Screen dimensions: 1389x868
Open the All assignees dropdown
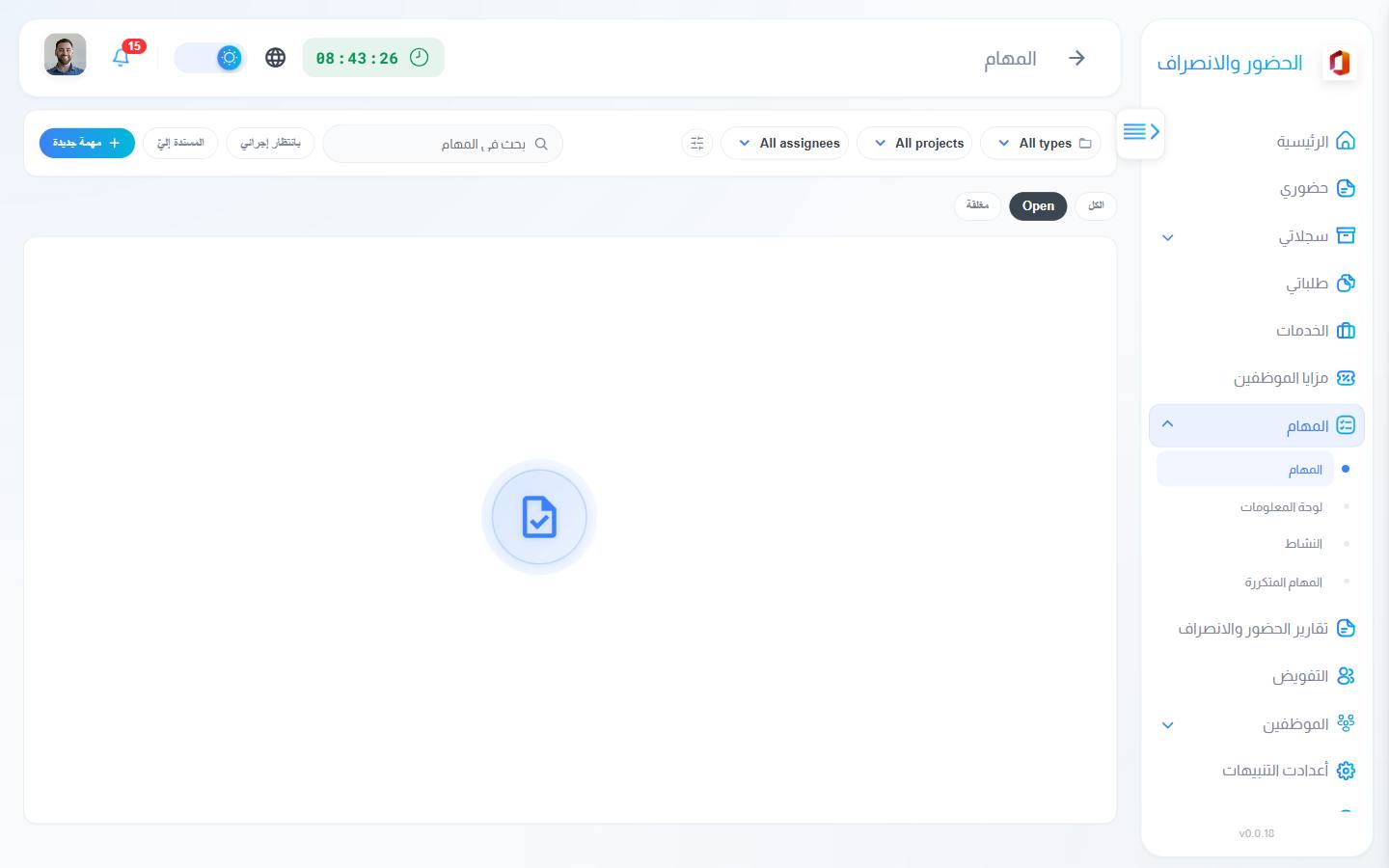(x=784, y=143)
